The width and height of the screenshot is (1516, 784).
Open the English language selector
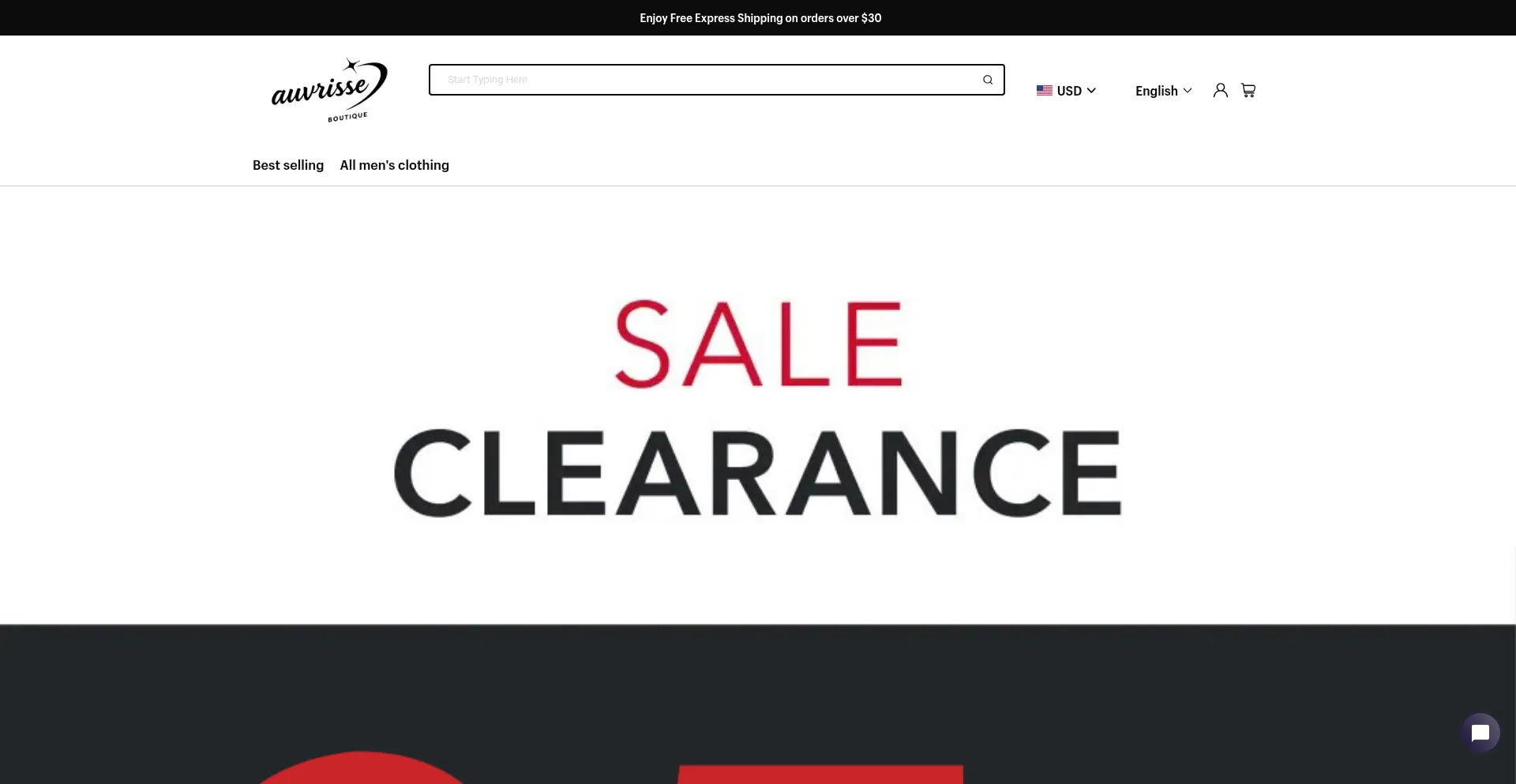pos(1163,91)
